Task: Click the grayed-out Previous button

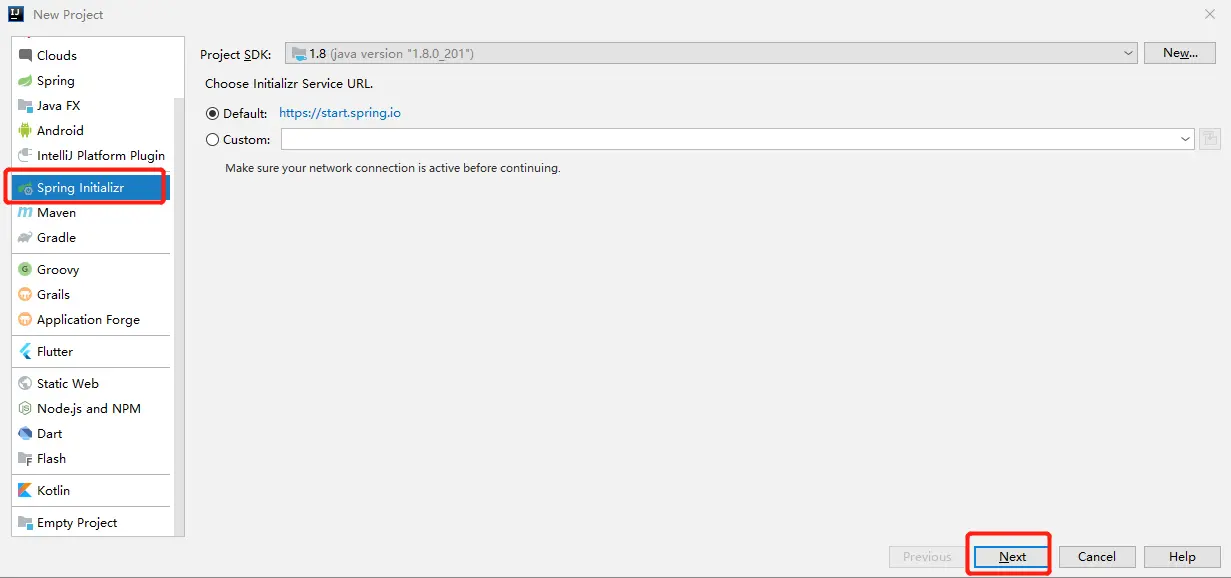Action: [x=927, y=557]
